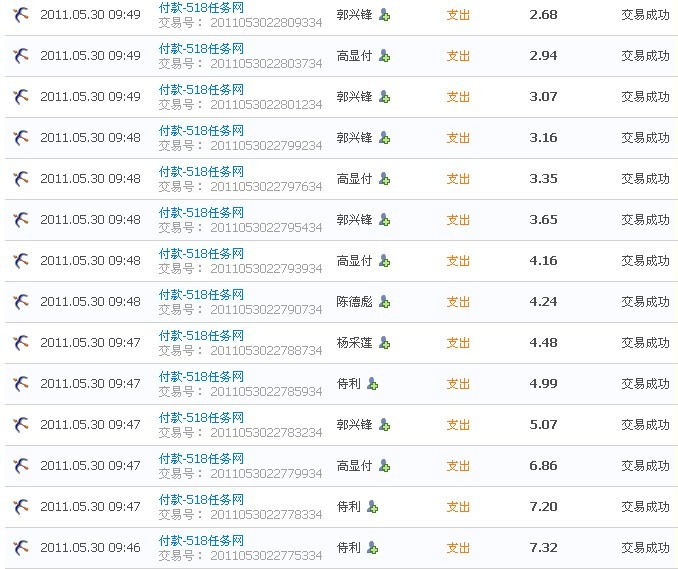The image size is (678, 569).
Task: Click add-contact icon beside 陈德彪
Action: (x=384, y=302)
